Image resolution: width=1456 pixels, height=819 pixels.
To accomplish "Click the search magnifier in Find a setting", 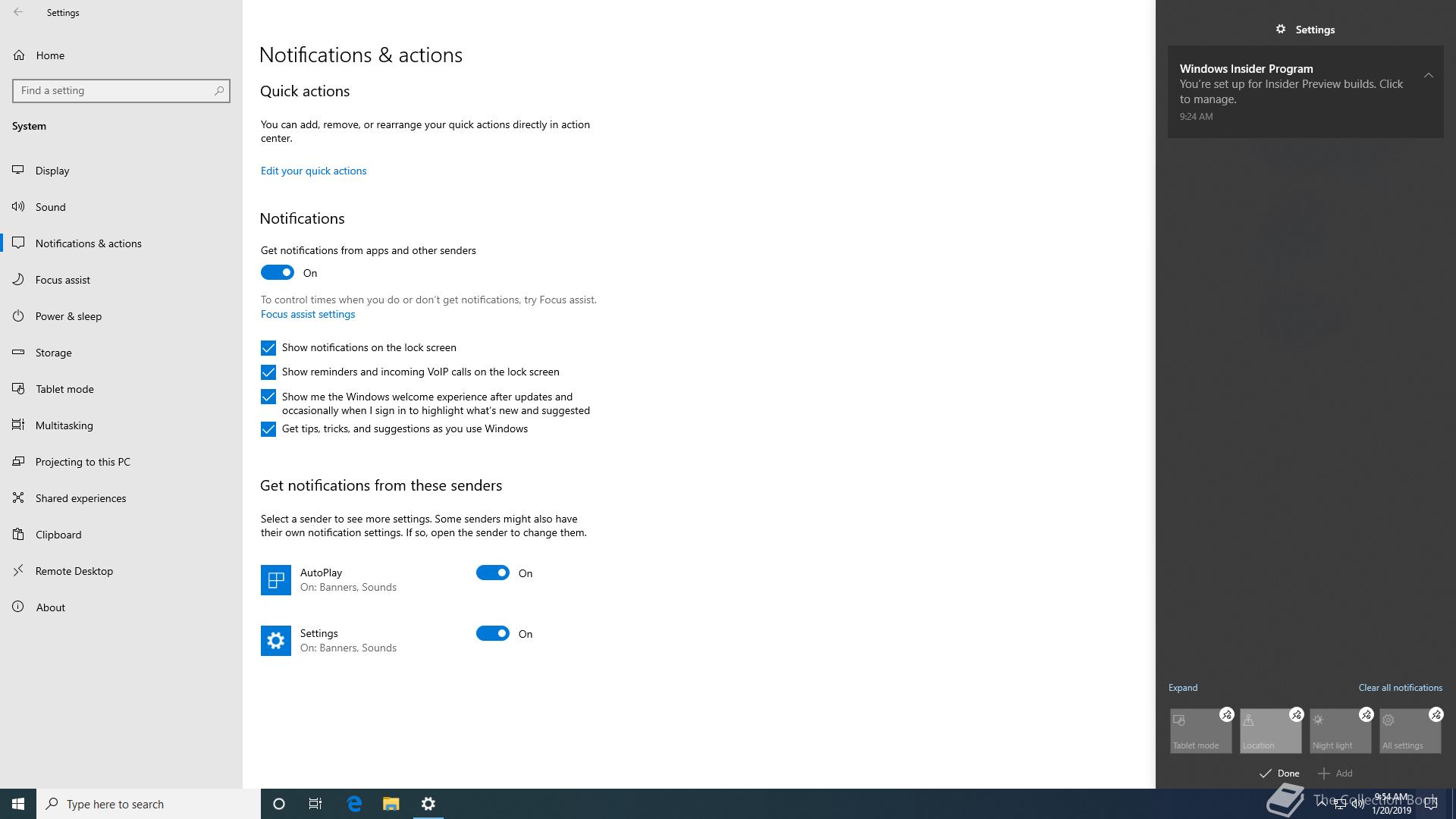I will click(219, 90).
